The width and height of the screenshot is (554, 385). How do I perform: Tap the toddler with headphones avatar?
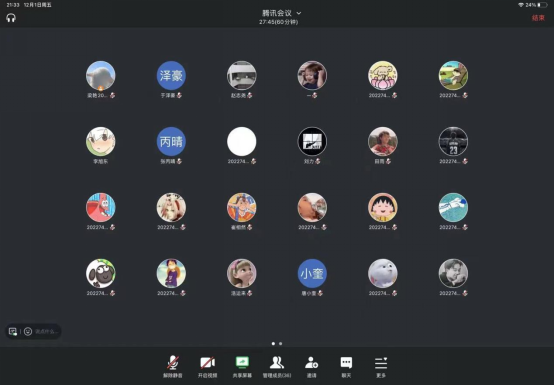pyautogui.click(x=312, y=75)
